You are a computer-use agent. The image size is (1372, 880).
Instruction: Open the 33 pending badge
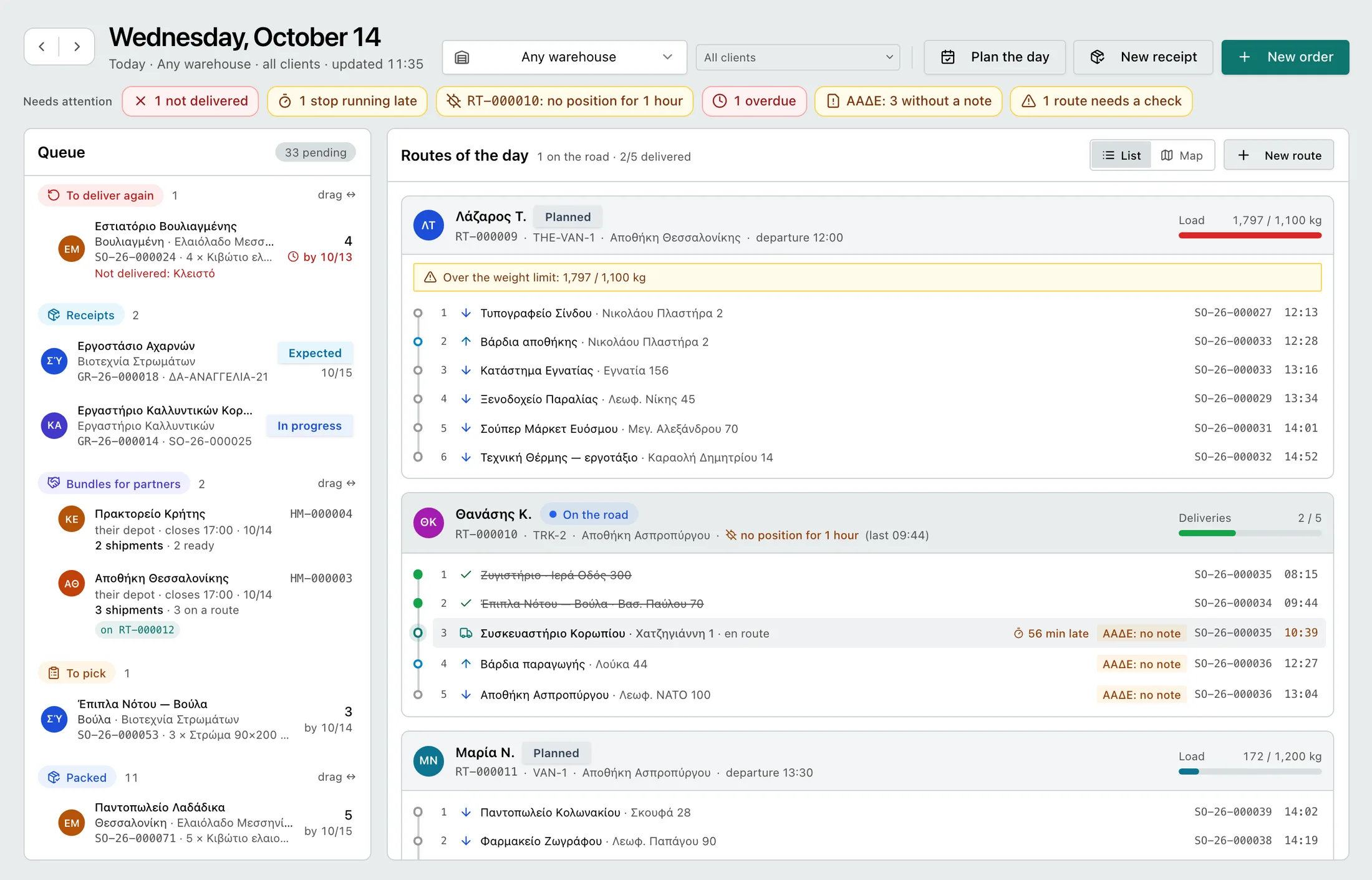pyautogui.click(x=316, y=152)
